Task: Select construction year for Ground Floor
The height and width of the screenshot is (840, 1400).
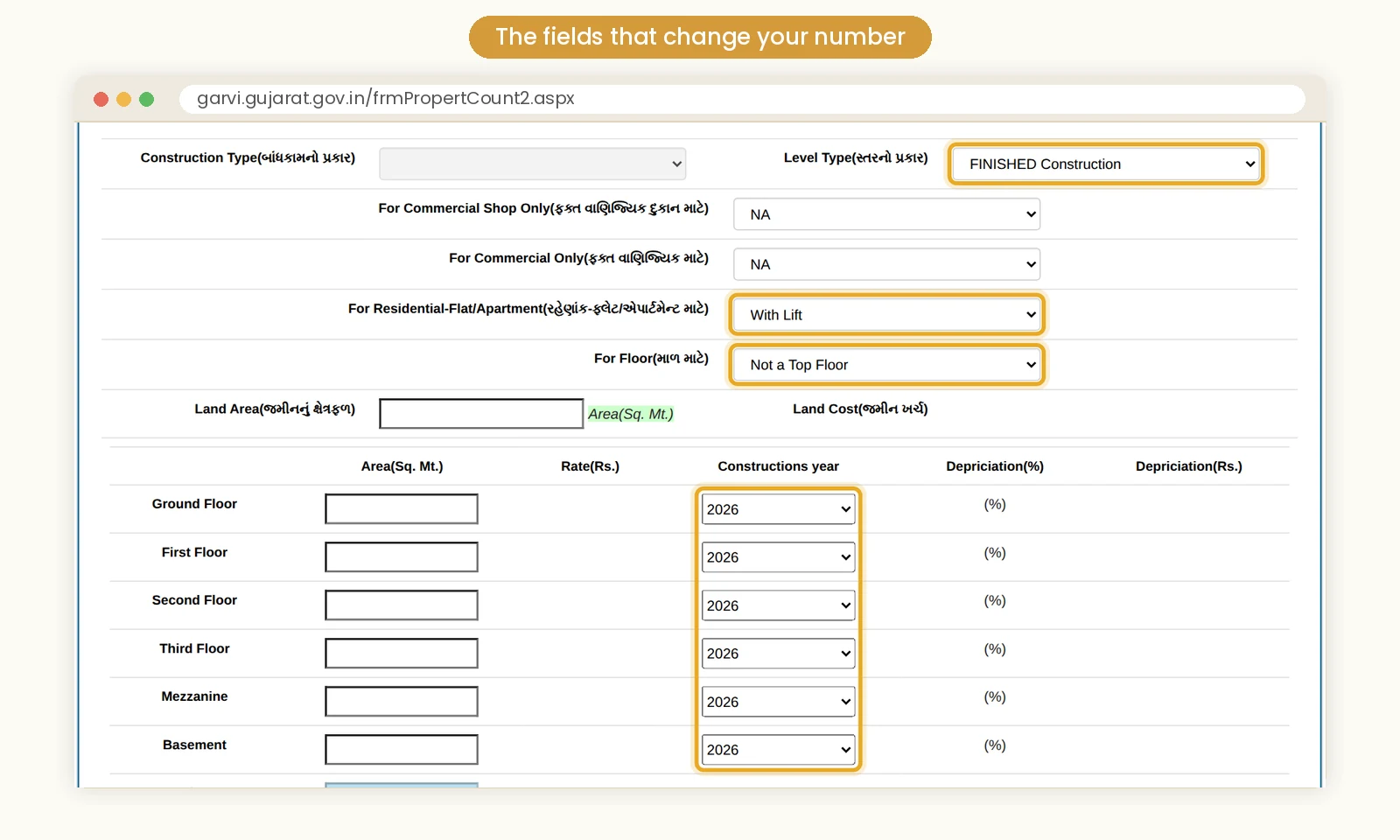Action: [x=778, y=509]
